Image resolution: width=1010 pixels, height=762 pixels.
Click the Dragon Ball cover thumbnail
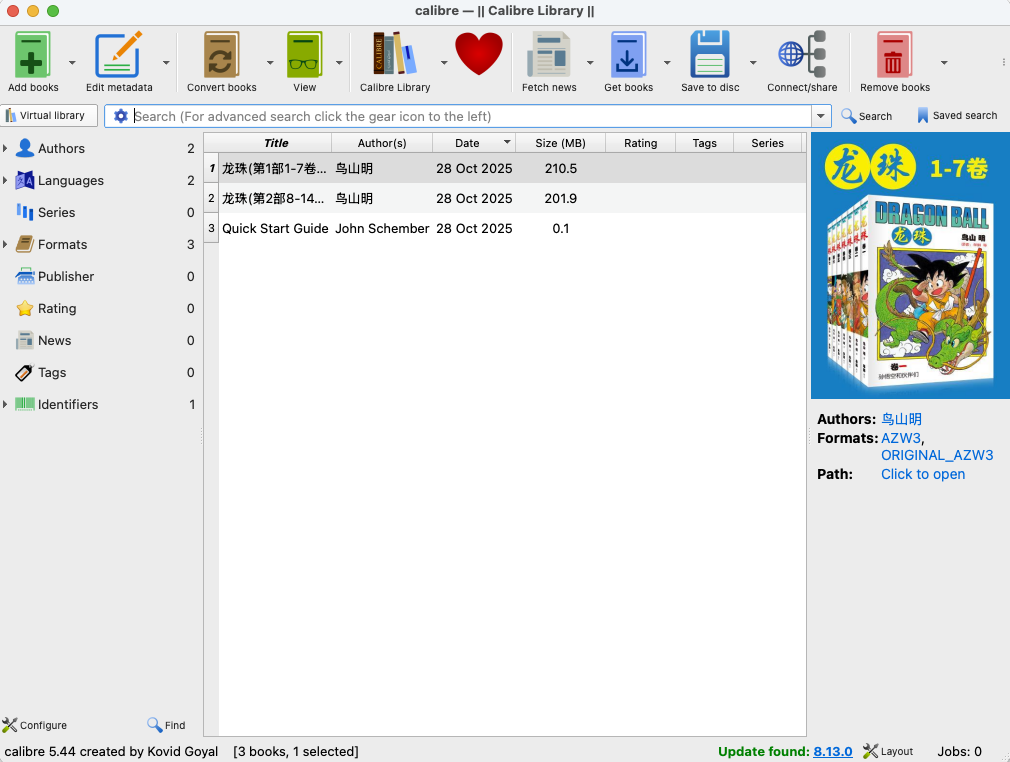(909, 266)
